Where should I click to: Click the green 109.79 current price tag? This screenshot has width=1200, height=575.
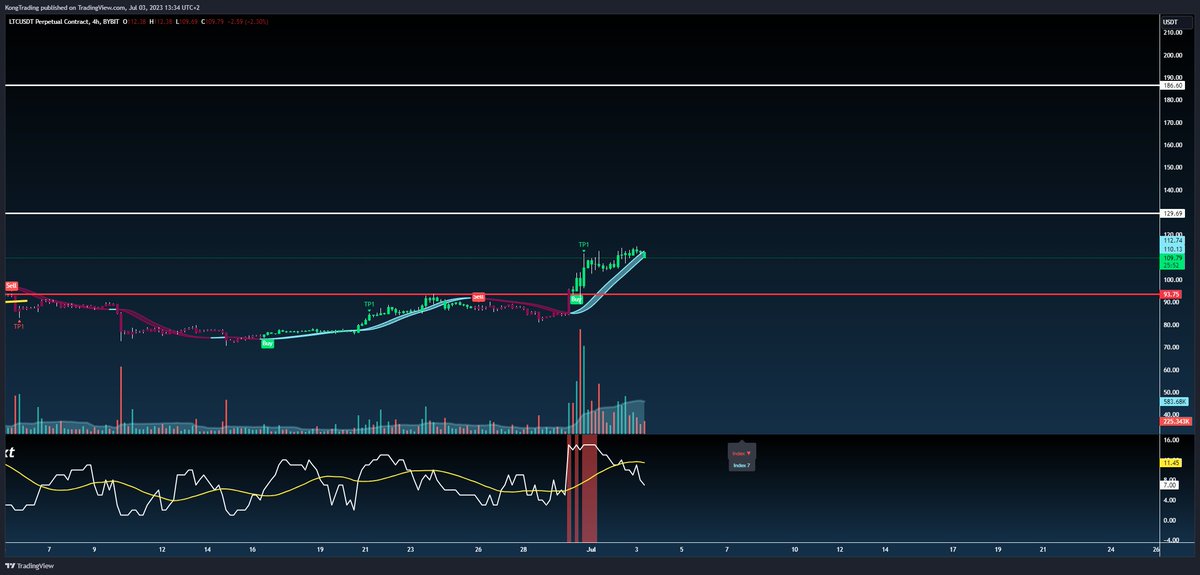click(x=1172, y=259)
